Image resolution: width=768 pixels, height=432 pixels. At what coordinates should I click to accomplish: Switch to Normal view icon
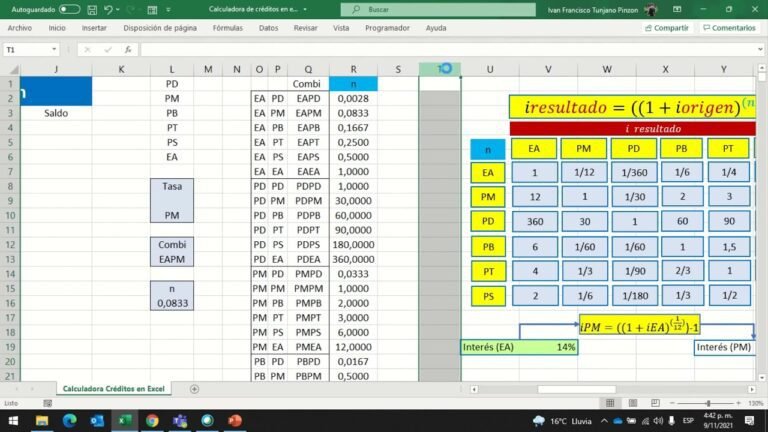pos(610,403)
